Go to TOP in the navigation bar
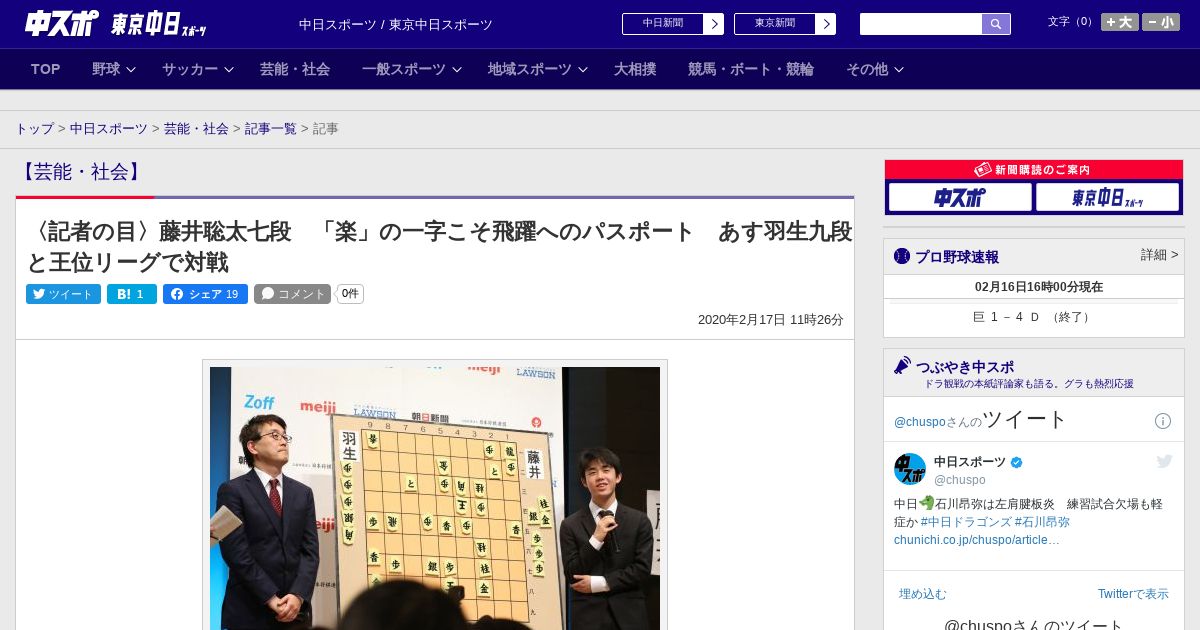Image resolution: width=1200 pixels, height=630 pixels. (x=46, y=69)
